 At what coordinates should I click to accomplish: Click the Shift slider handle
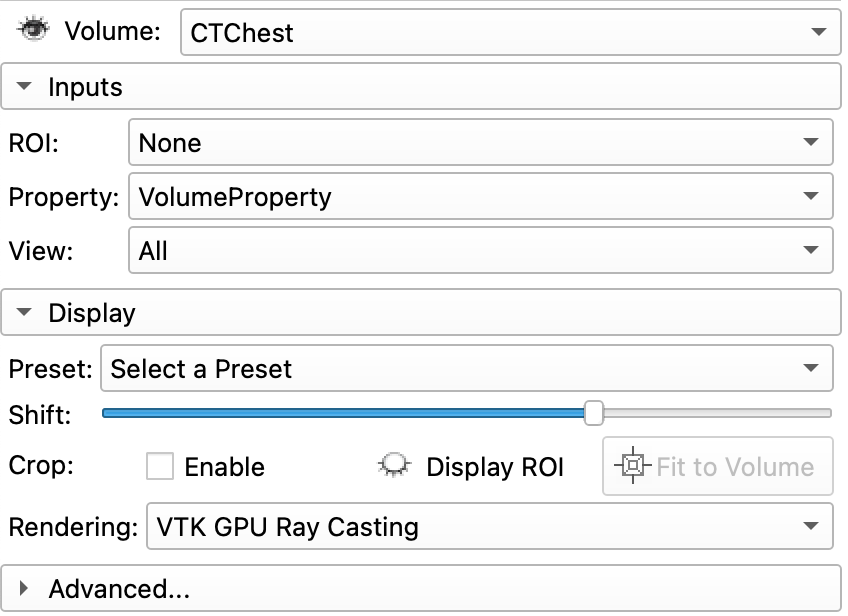(x=593, y=413)
